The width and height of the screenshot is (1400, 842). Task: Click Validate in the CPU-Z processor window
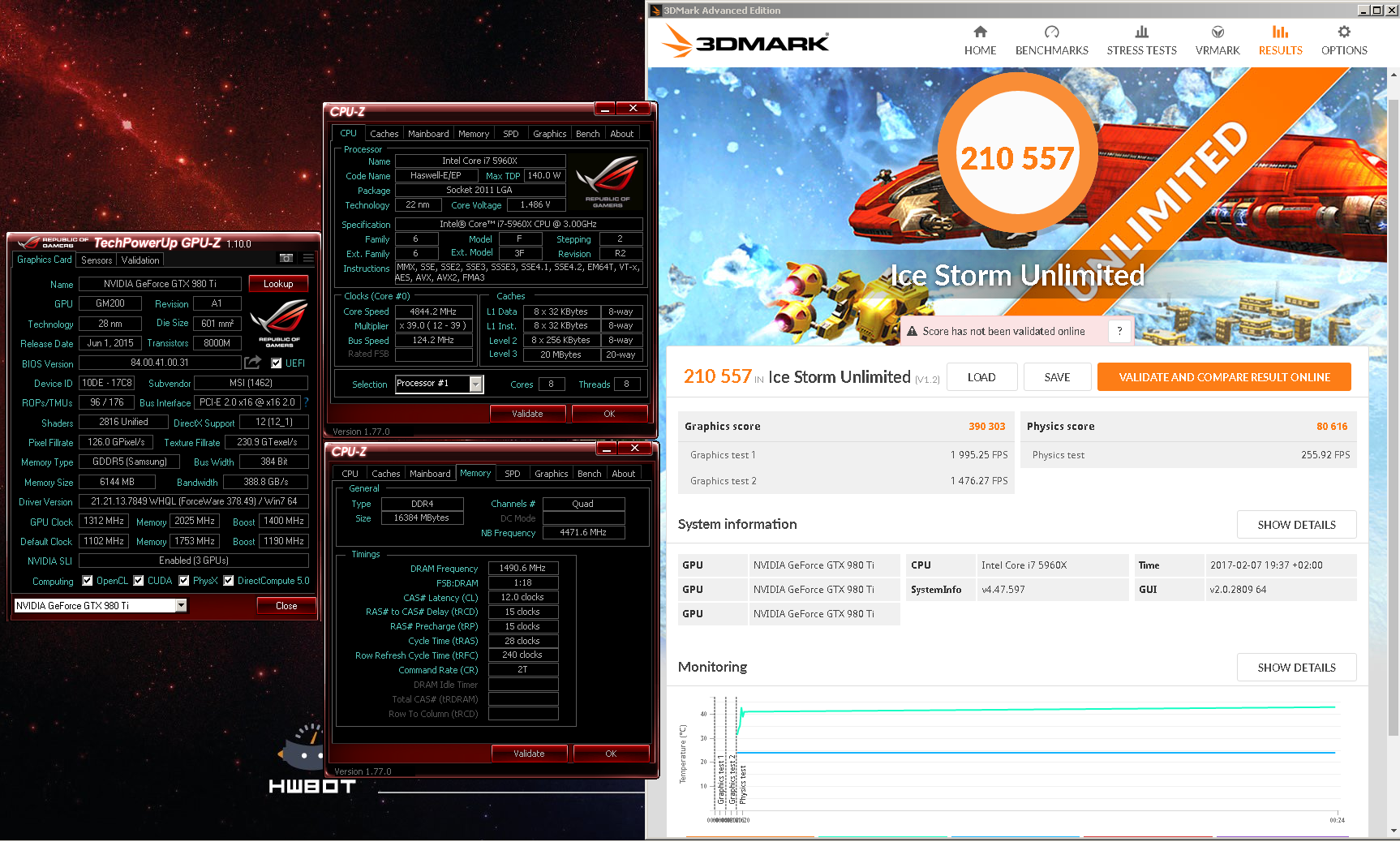(x=527, y=414)
